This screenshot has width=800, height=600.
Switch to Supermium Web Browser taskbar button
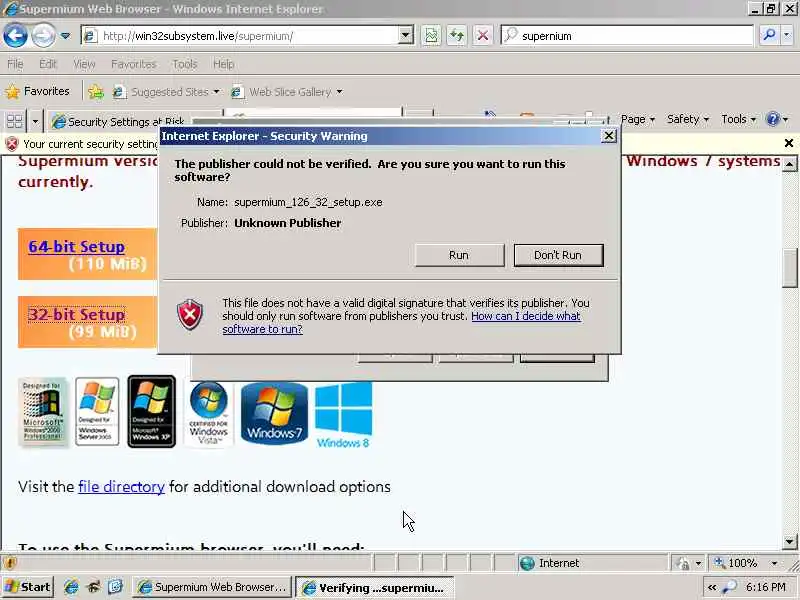click(213, 587)
